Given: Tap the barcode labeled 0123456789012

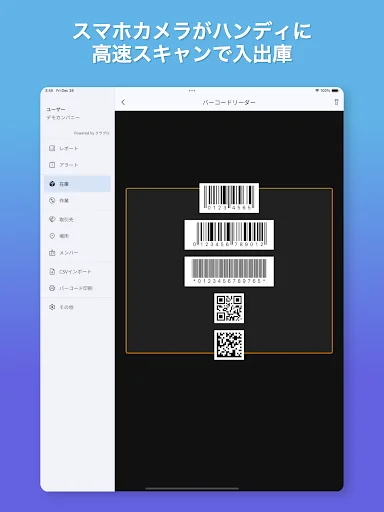Looking at the screenshot, I should point(229,235).
